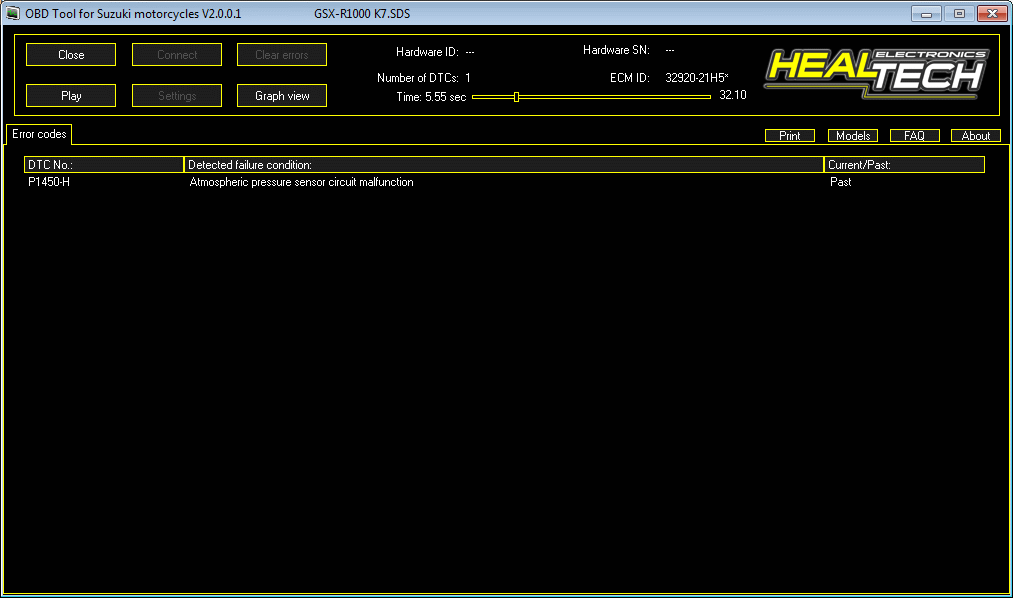Click the DTC No. column header
Screen dimensions: 1013x598
point(104,165)
